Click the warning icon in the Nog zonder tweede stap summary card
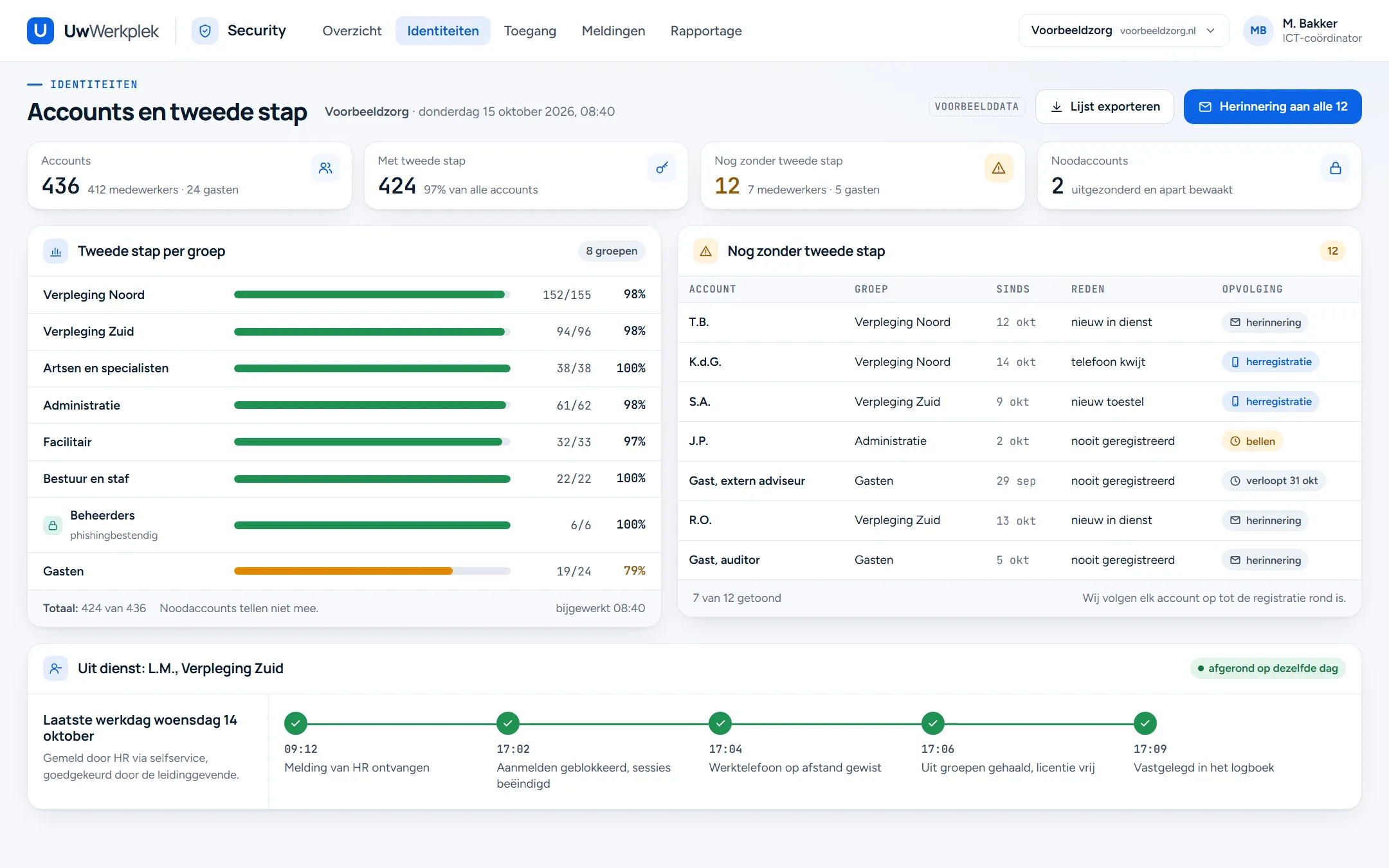 click(999, 168)
